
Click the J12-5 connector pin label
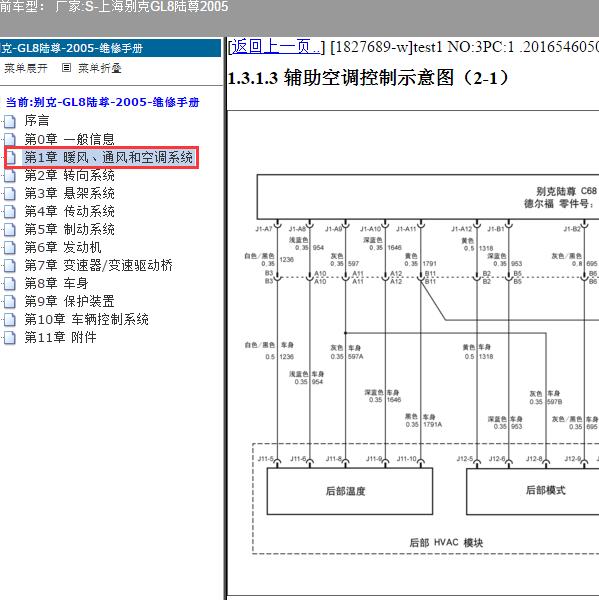pyautogui.click(x=465, y=458)
